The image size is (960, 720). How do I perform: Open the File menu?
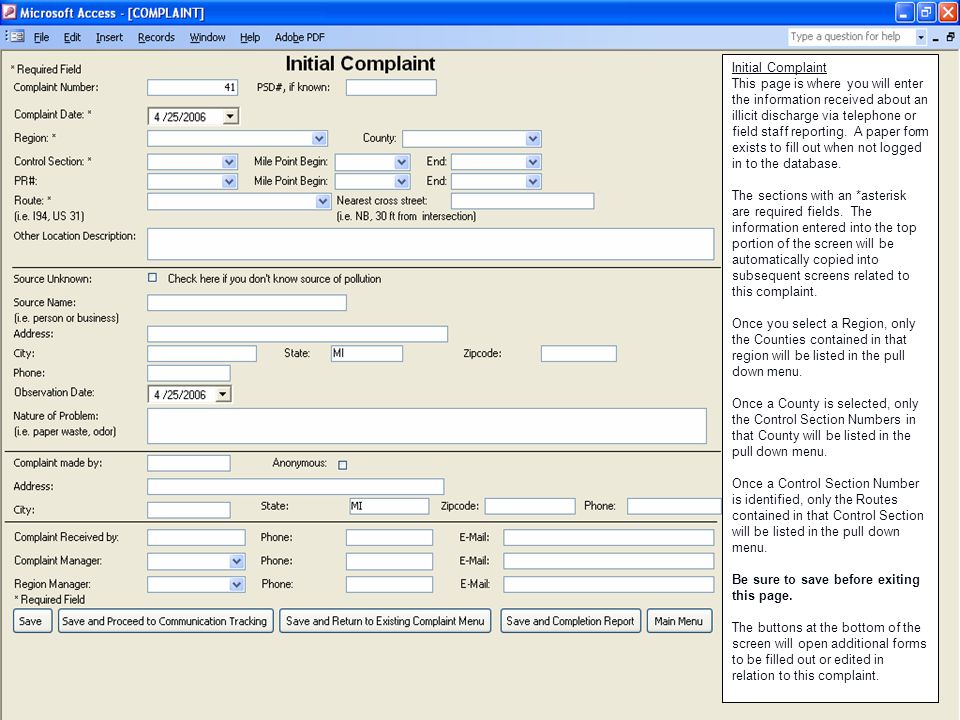41,37
